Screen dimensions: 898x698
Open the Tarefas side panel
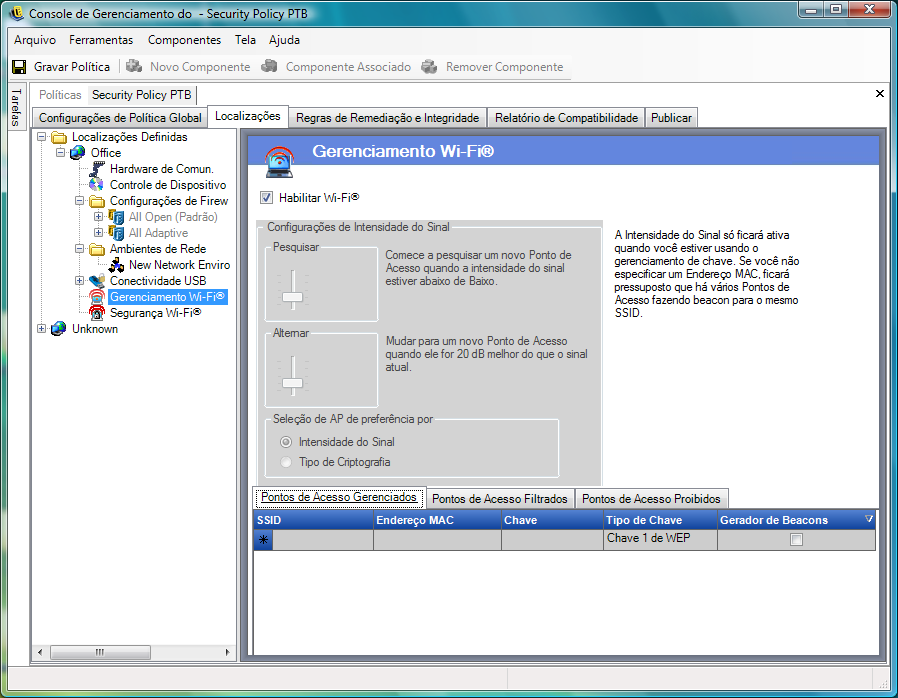click(x=16, y=107)
